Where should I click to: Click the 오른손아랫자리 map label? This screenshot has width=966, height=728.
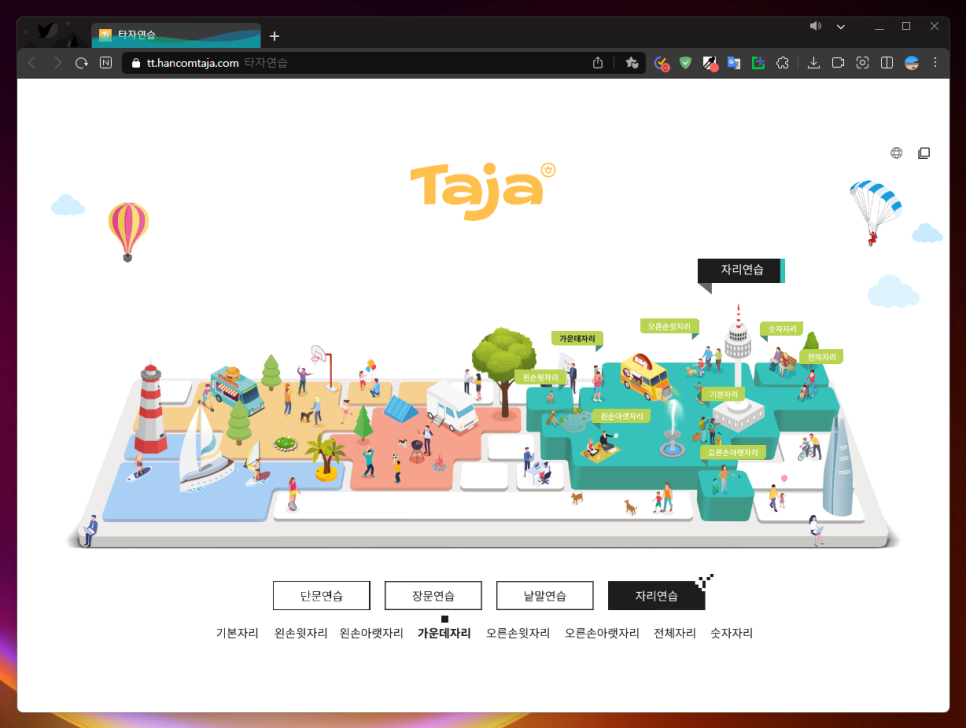click(733, 453)
